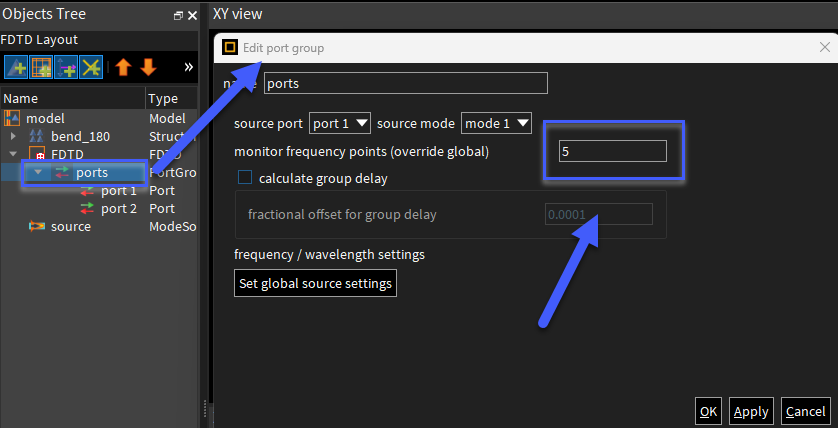Click the 'Objects Tree' panel title

(x=44, y=14)
